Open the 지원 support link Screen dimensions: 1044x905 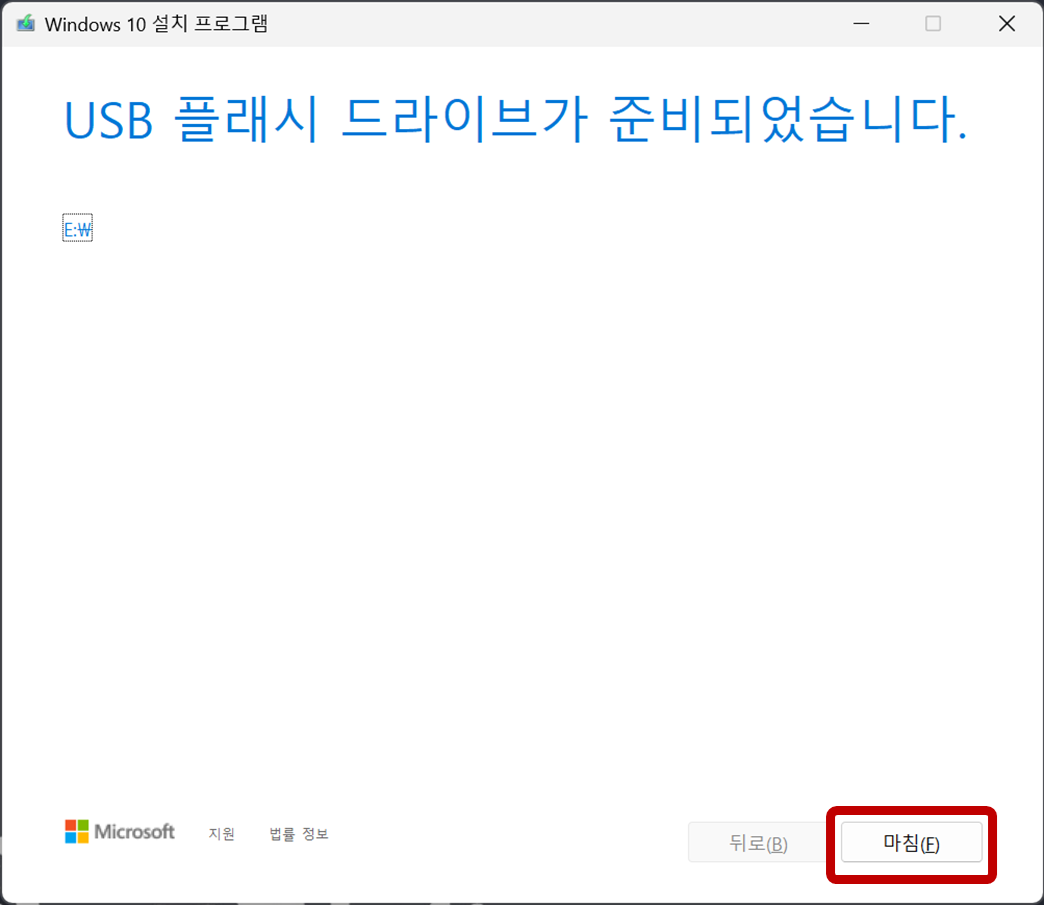(222, 834)
